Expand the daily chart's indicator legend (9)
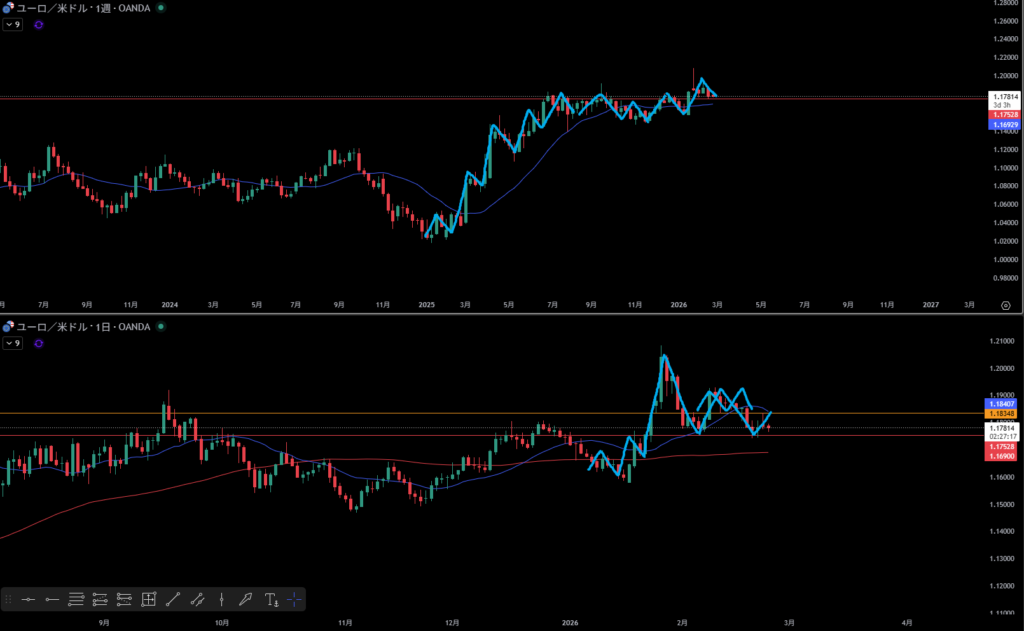The width and height of the screenshot is (1024, 631). [12, 343]
